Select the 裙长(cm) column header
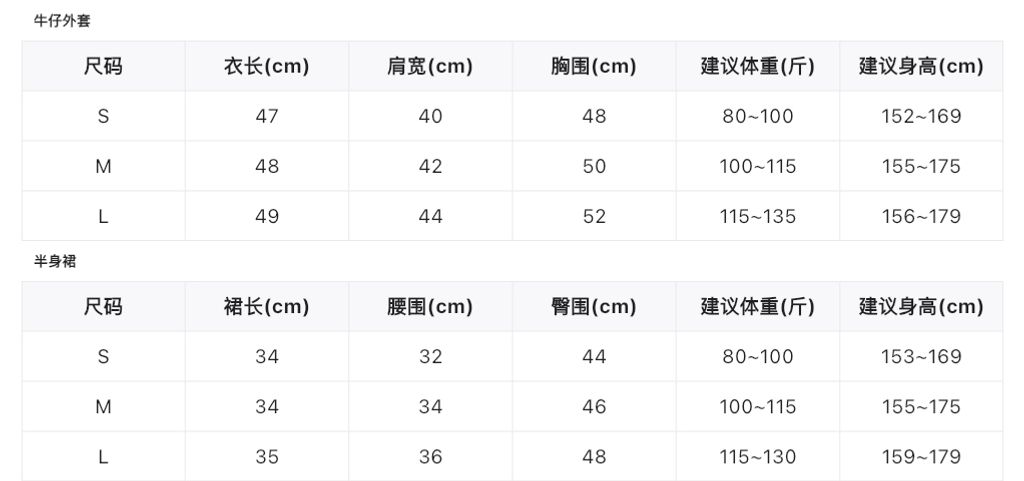This screenshot has height=481, width=1024. (x=266, y=307)
